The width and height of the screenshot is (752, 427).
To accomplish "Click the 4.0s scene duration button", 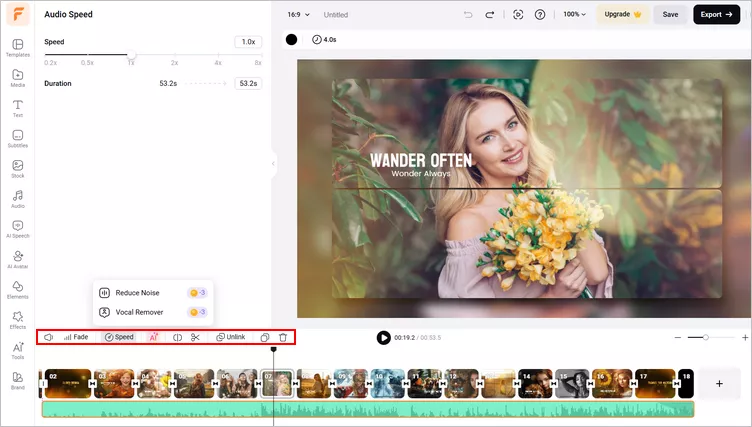I will pyautogui.click(x=324, y=39).
